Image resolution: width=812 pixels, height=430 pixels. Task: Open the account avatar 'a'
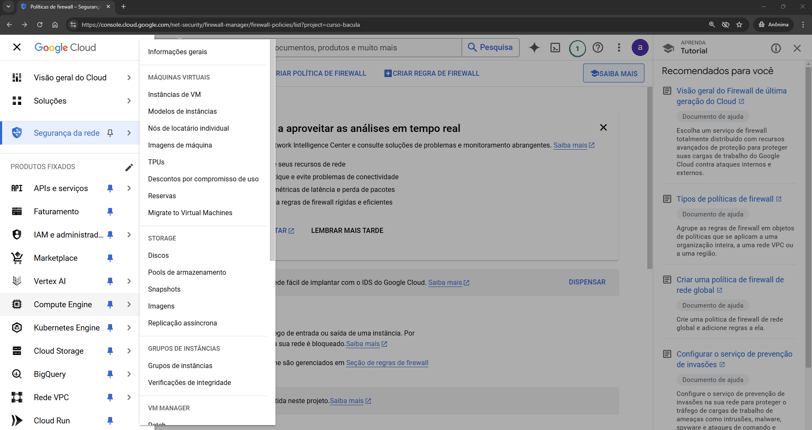tap(640, 48)
